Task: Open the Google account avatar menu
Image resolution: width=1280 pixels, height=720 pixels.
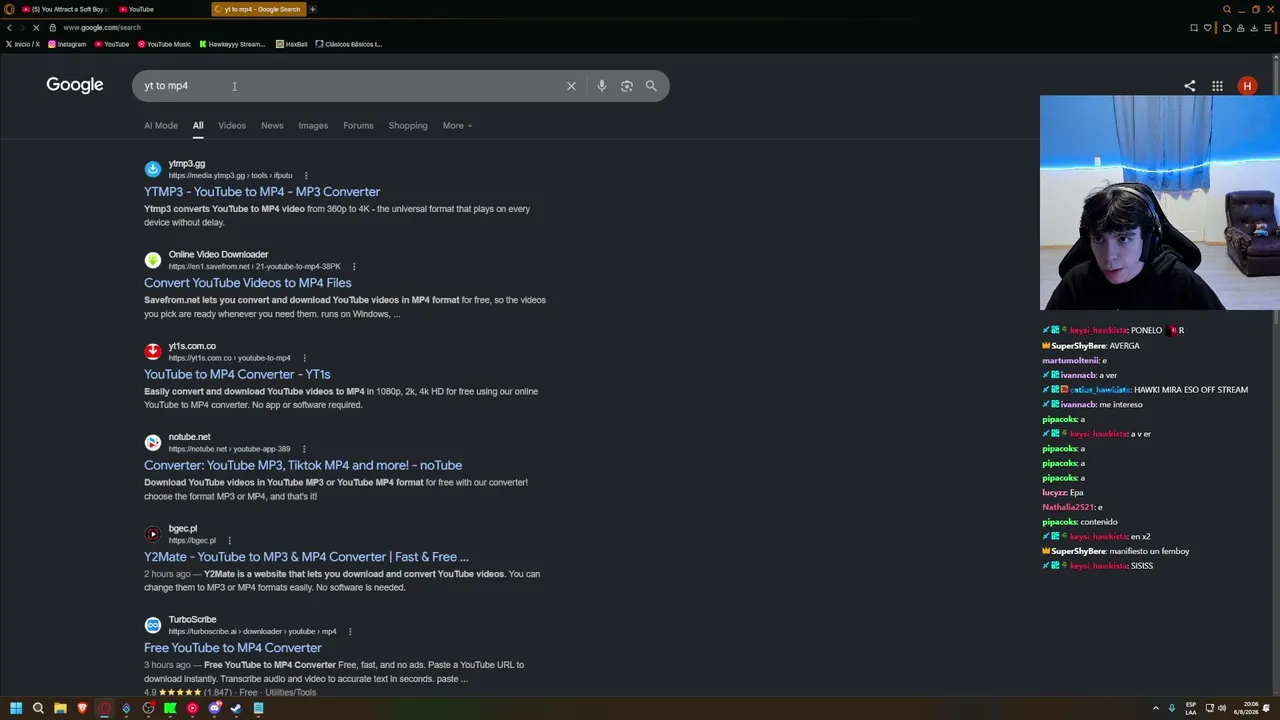Action: (x=1247, y=86)
